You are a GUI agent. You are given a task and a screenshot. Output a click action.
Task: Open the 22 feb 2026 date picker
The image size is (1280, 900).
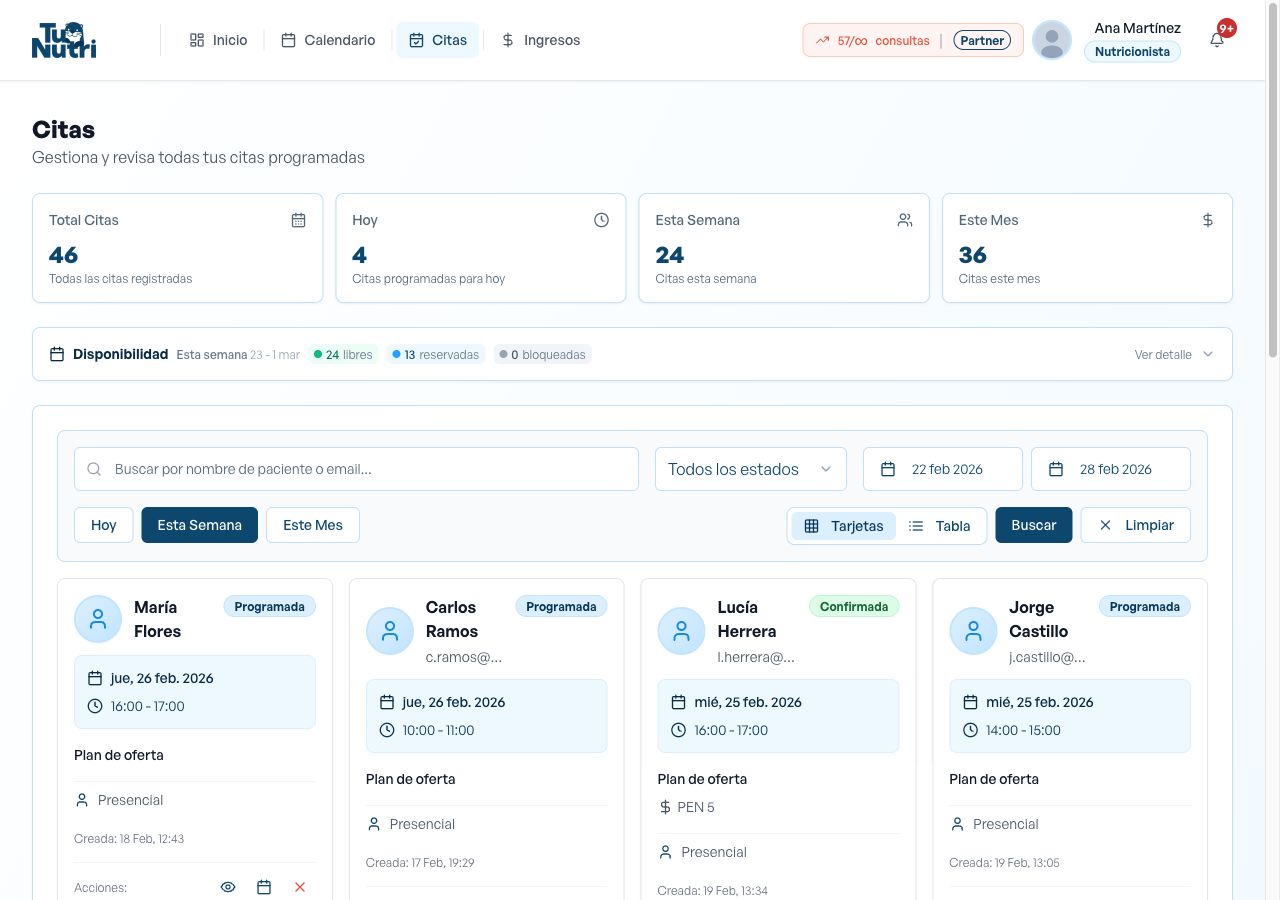(941, 468)
